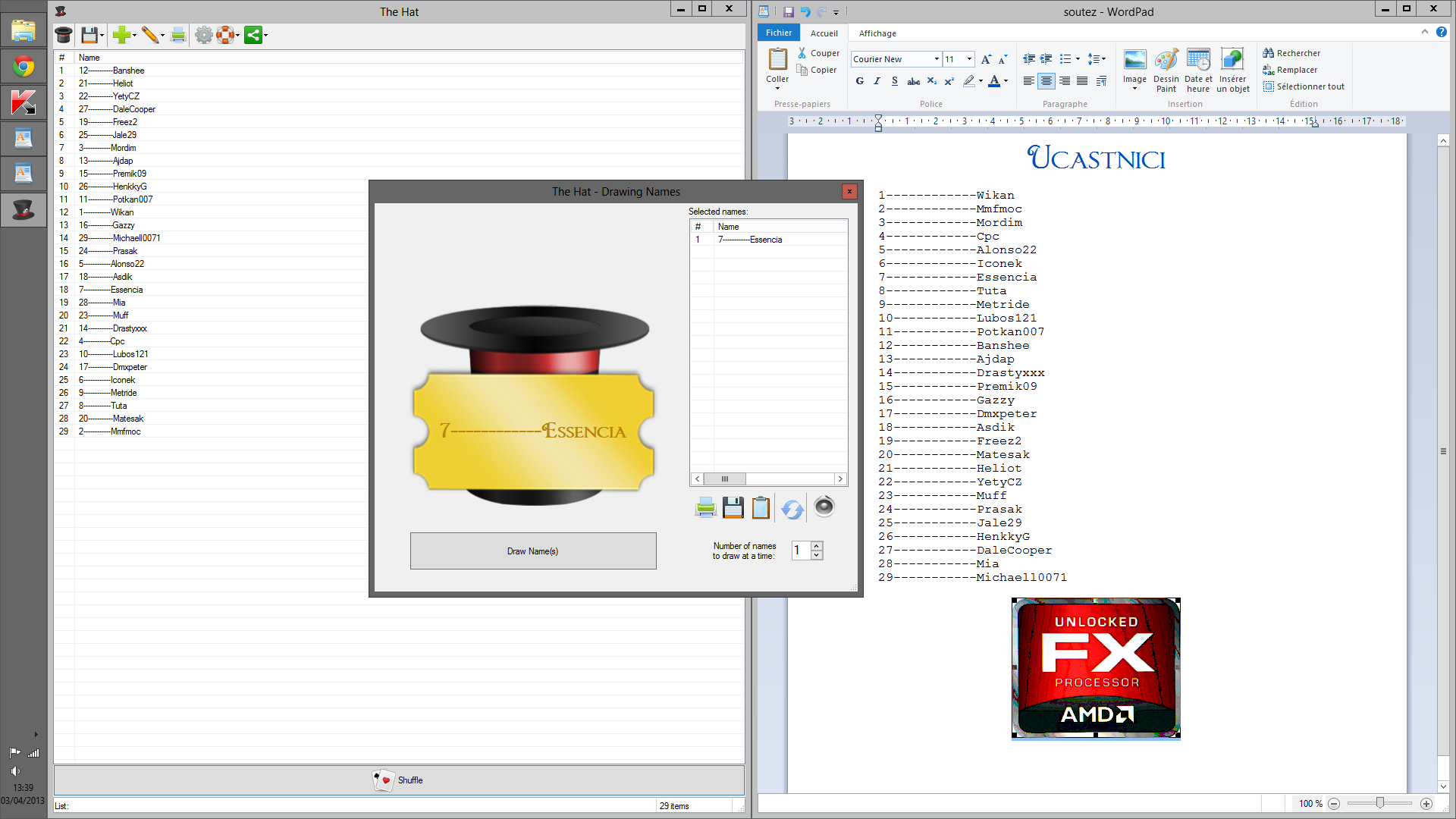
Task: Toggle bold formatting in WordPad
Action: tap(859, 81)
